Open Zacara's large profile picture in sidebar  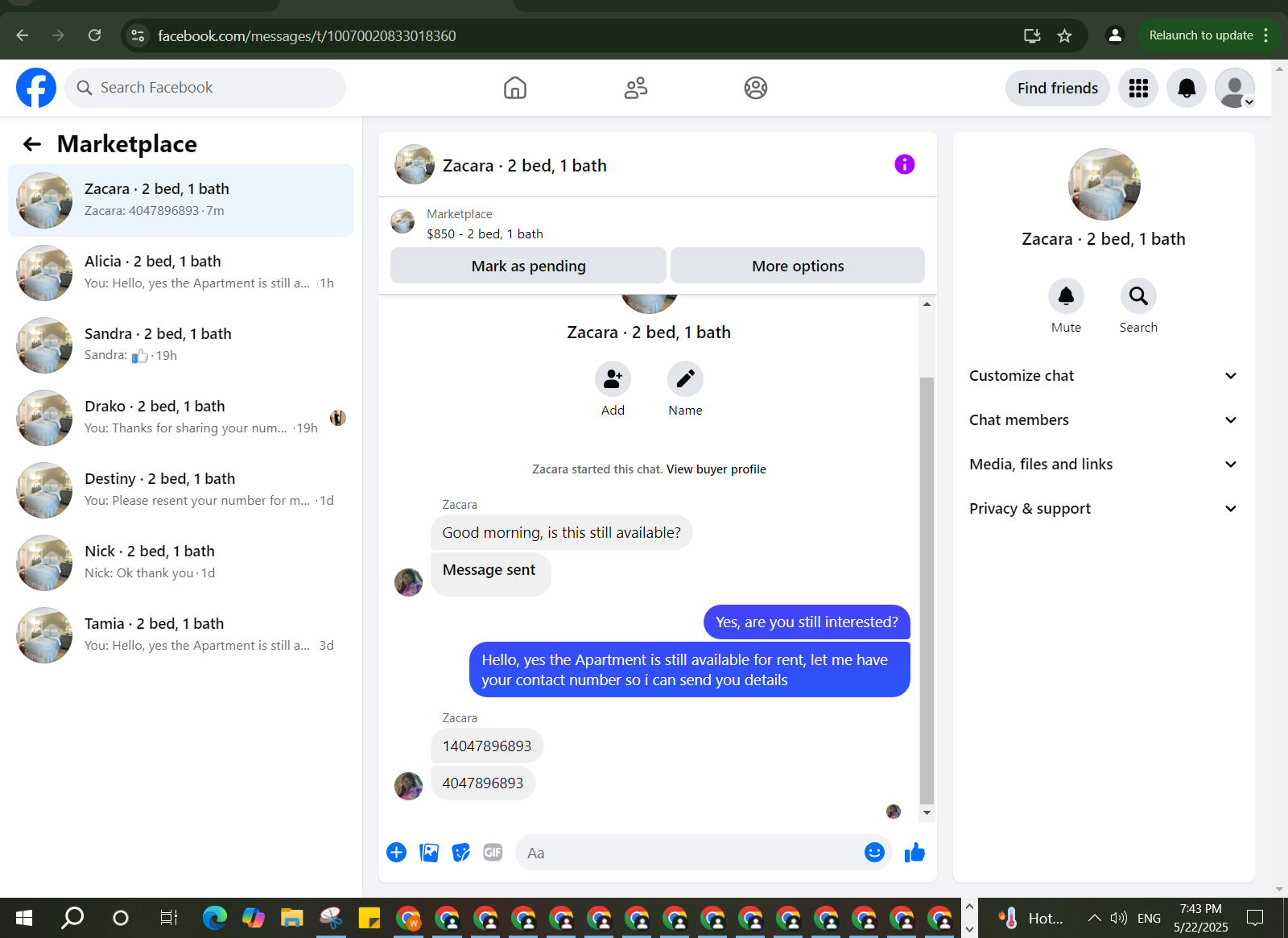[1104, 184]
